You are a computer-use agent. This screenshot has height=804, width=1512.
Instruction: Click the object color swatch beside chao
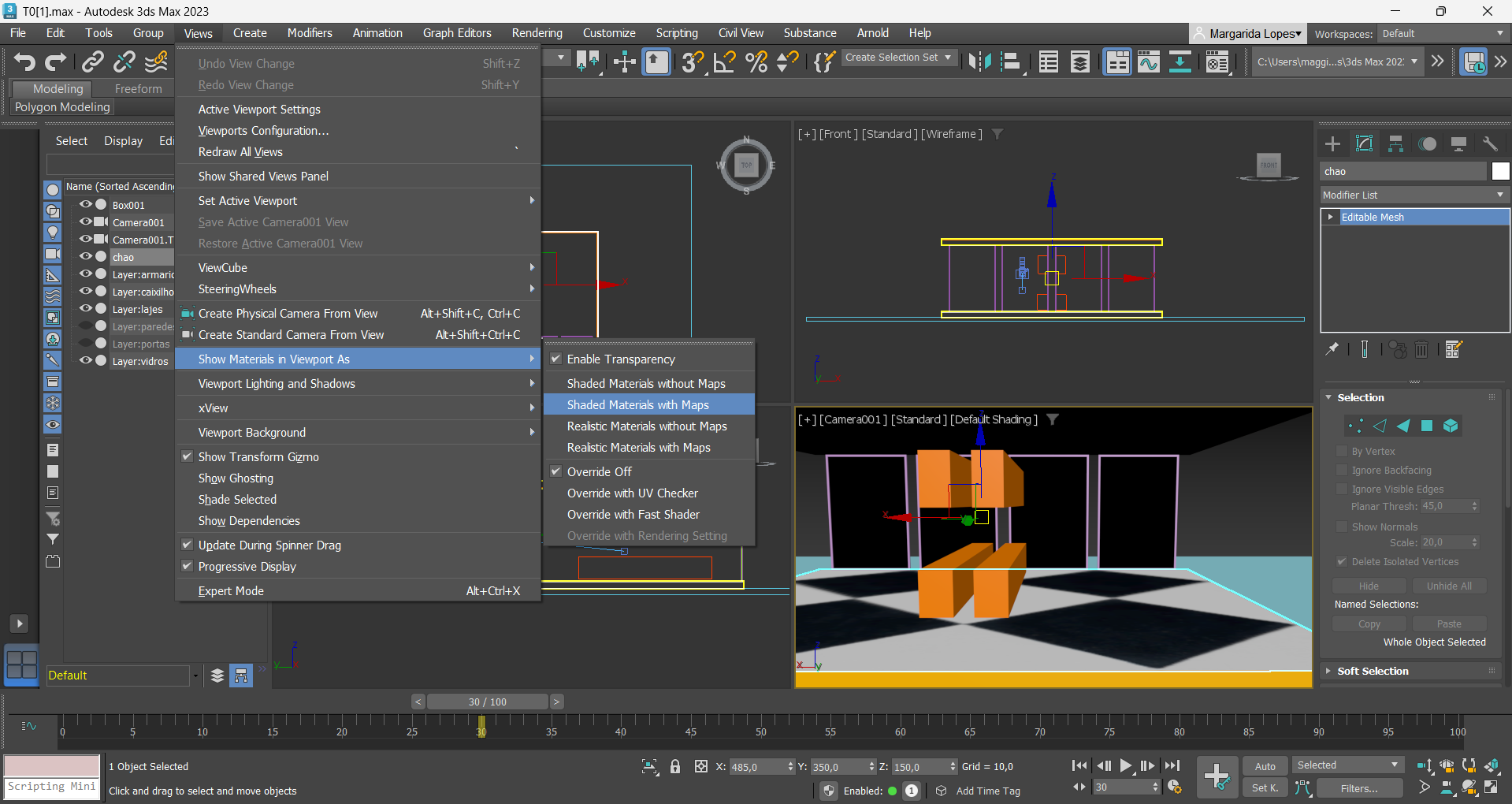coord(1500,171)
